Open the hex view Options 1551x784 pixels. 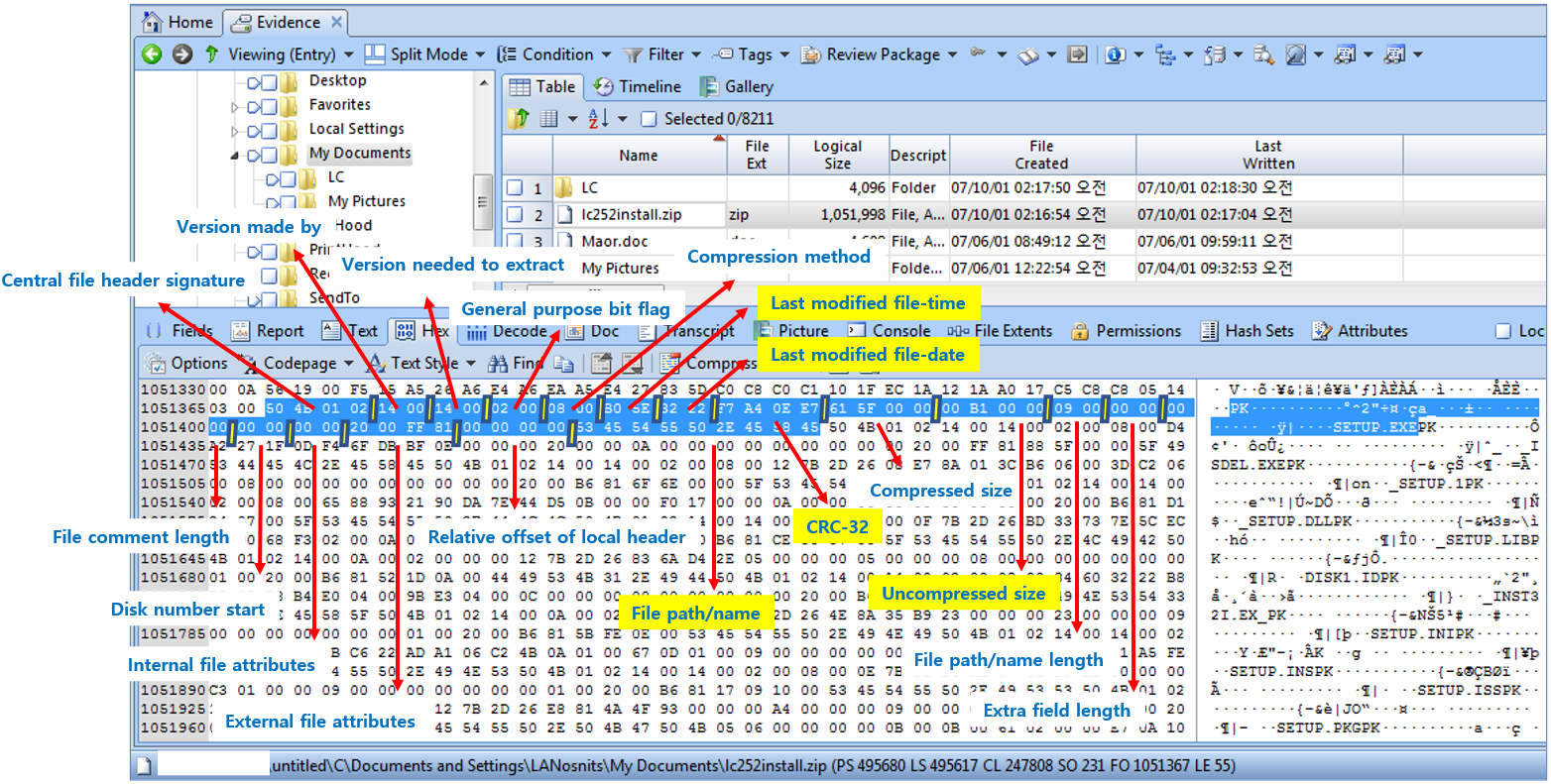click(x=186, y=363)
